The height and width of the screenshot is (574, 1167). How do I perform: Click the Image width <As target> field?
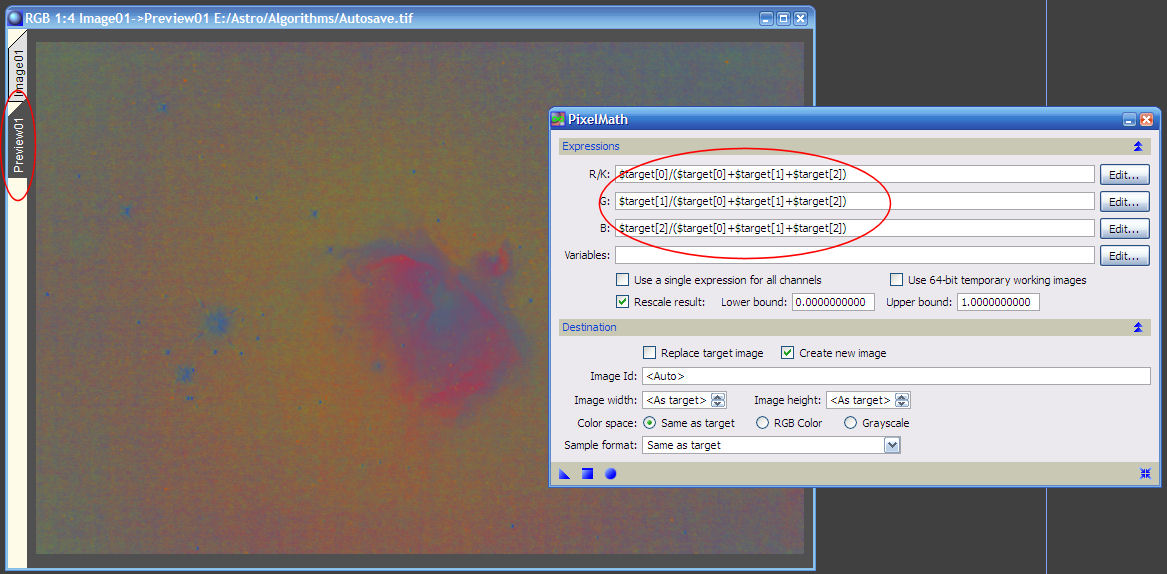click(x=677, y=401)
